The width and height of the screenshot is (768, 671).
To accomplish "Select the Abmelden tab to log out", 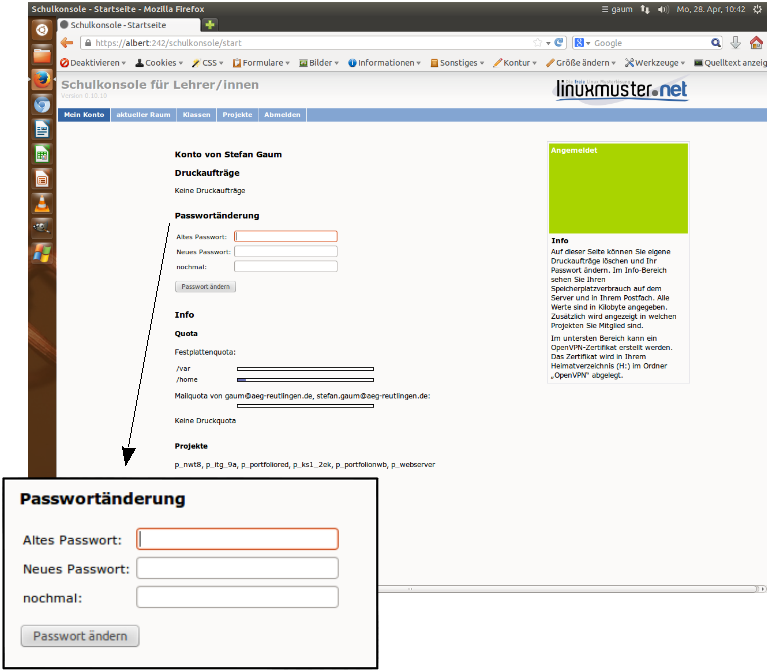I will pyautogui.click(x=282, y=115).
